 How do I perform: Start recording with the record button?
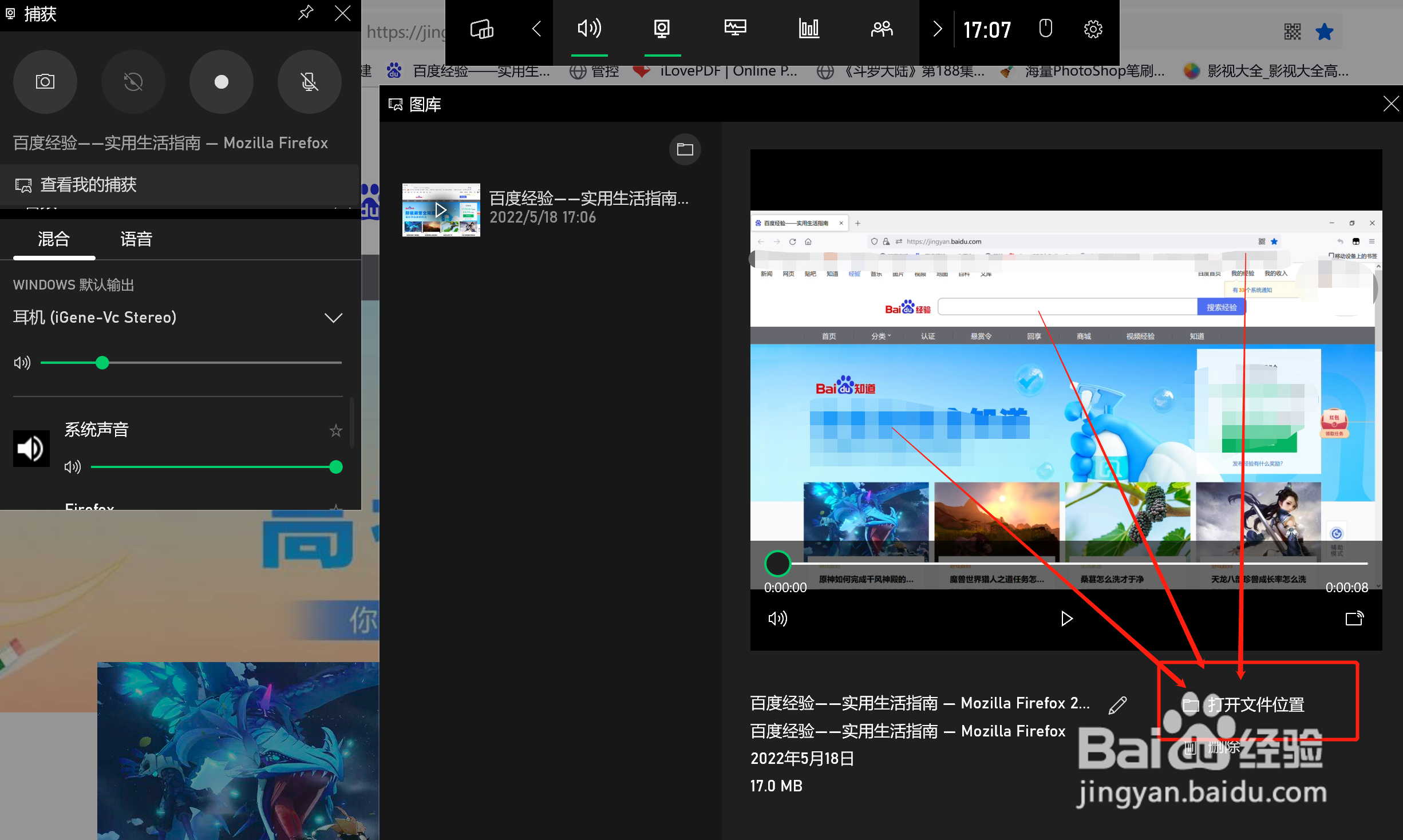(221, 82)
